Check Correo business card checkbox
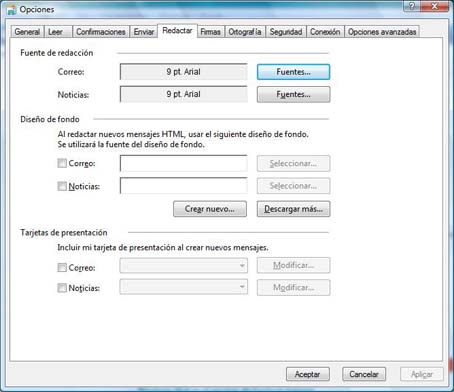 point(62,268)
